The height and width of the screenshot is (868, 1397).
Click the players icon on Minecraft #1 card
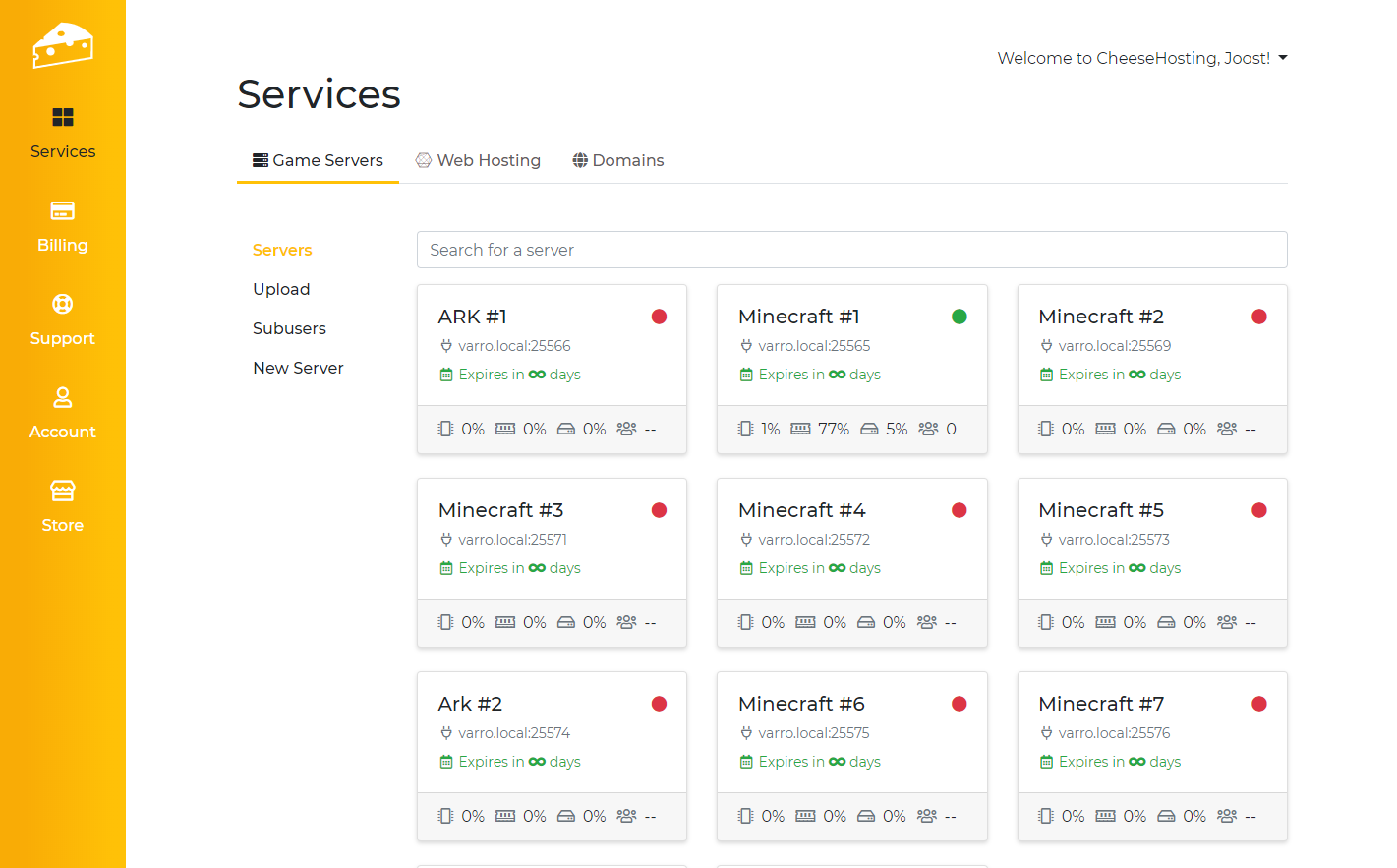tap(928, 429)
